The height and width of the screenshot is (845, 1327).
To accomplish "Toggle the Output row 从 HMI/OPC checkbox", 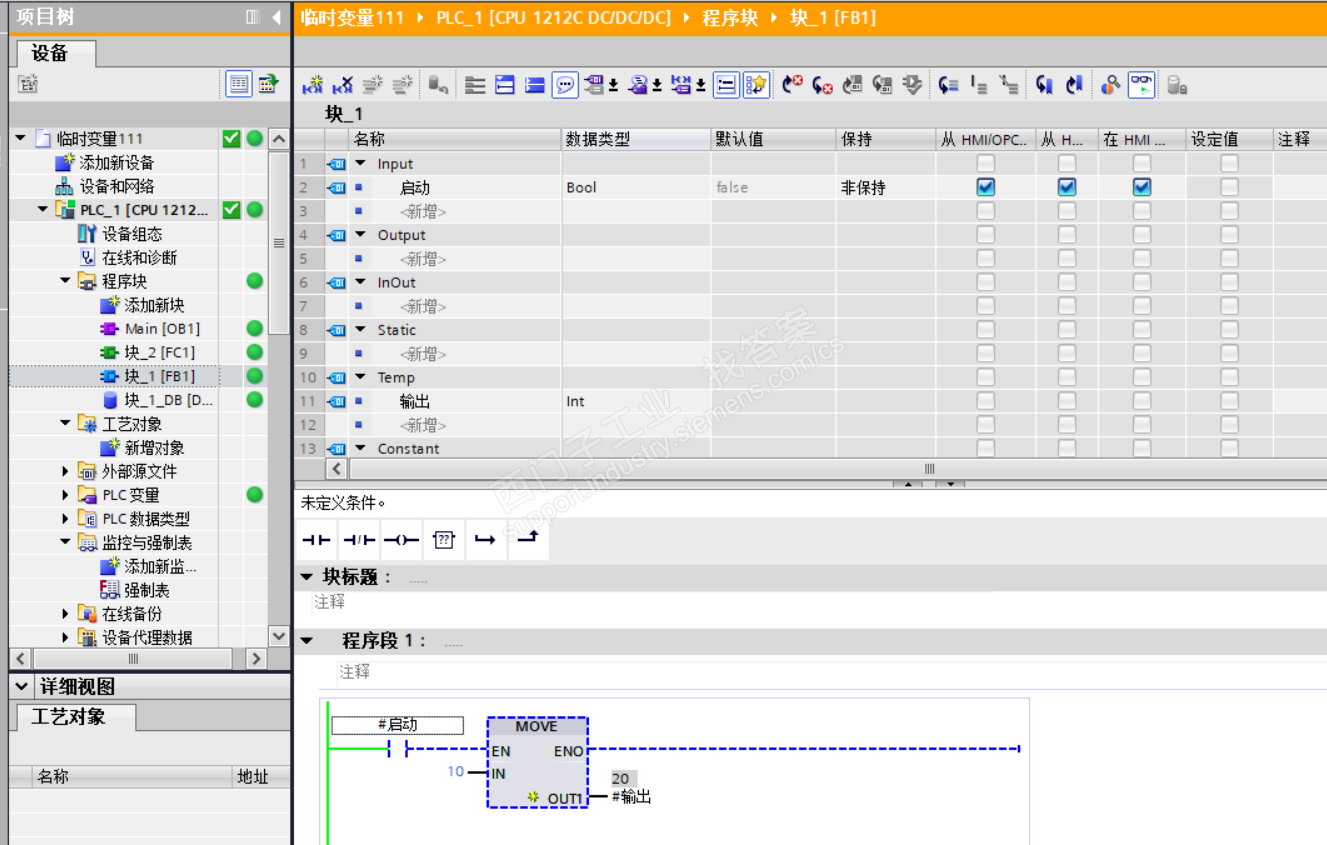I will tap(986, 235).
